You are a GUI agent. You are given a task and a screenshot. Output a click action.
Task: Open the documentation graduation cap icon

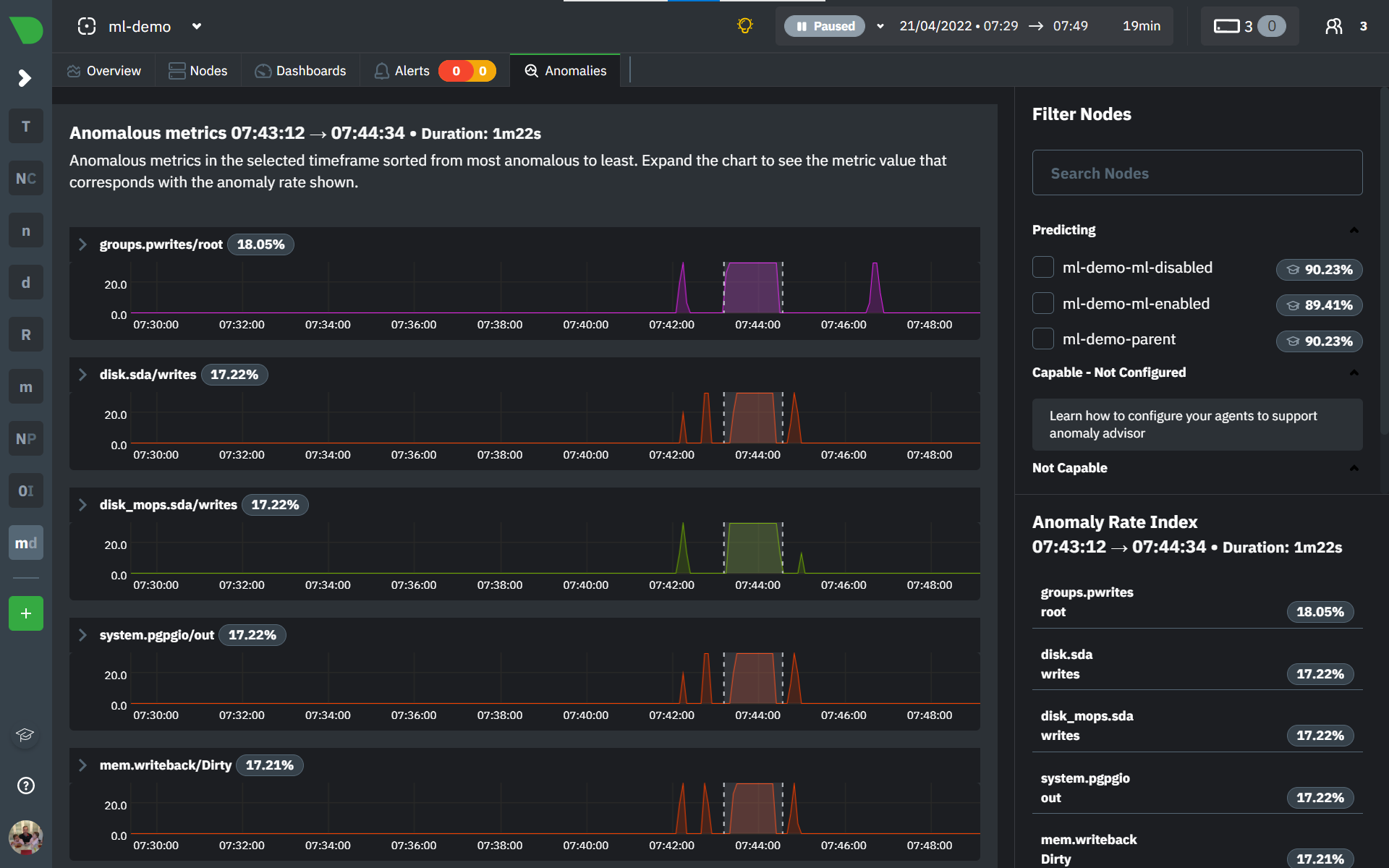25,735
